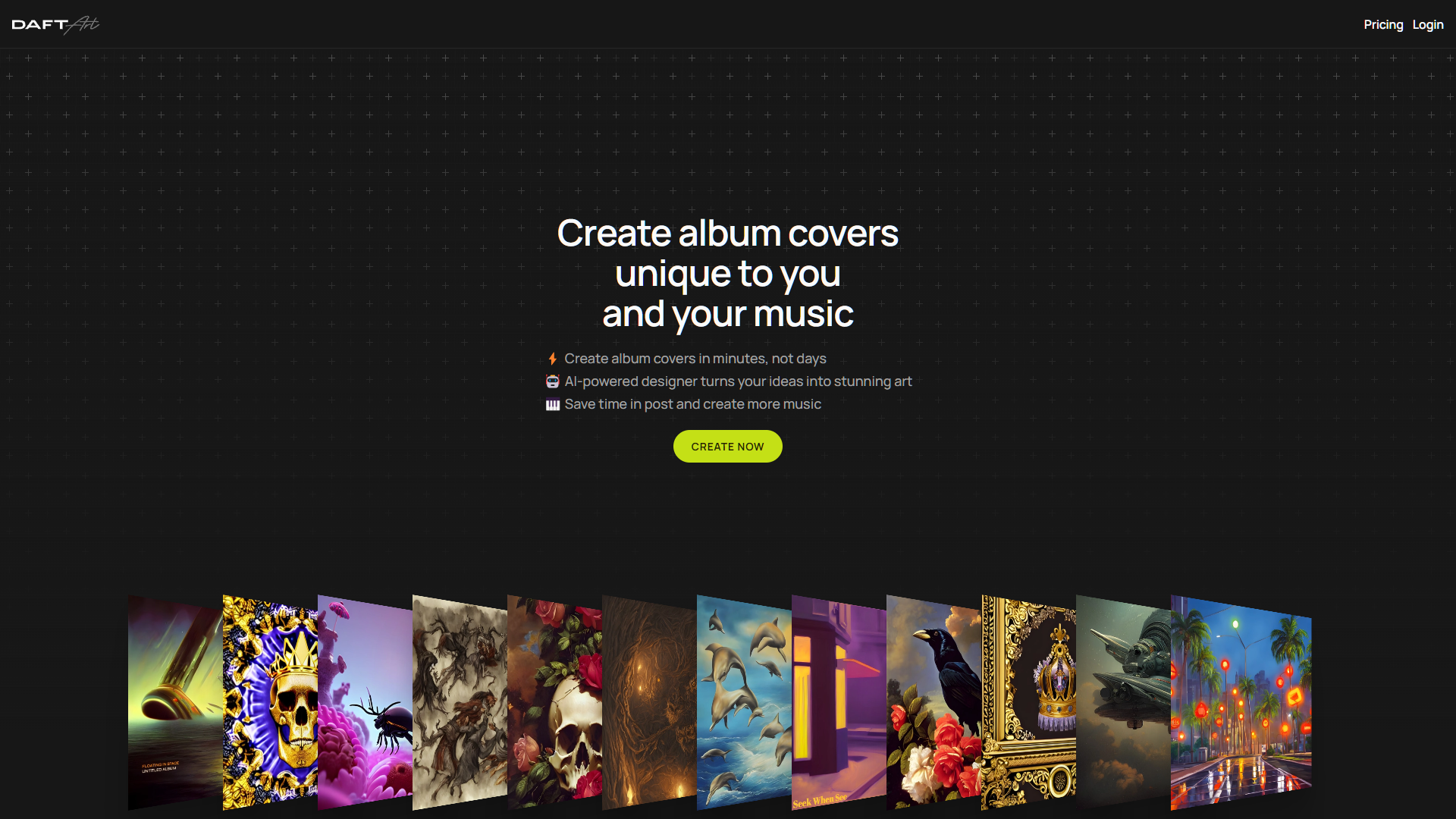Open the golden skull crown cover
The image size is (1456, 819).
click(270, 702)
